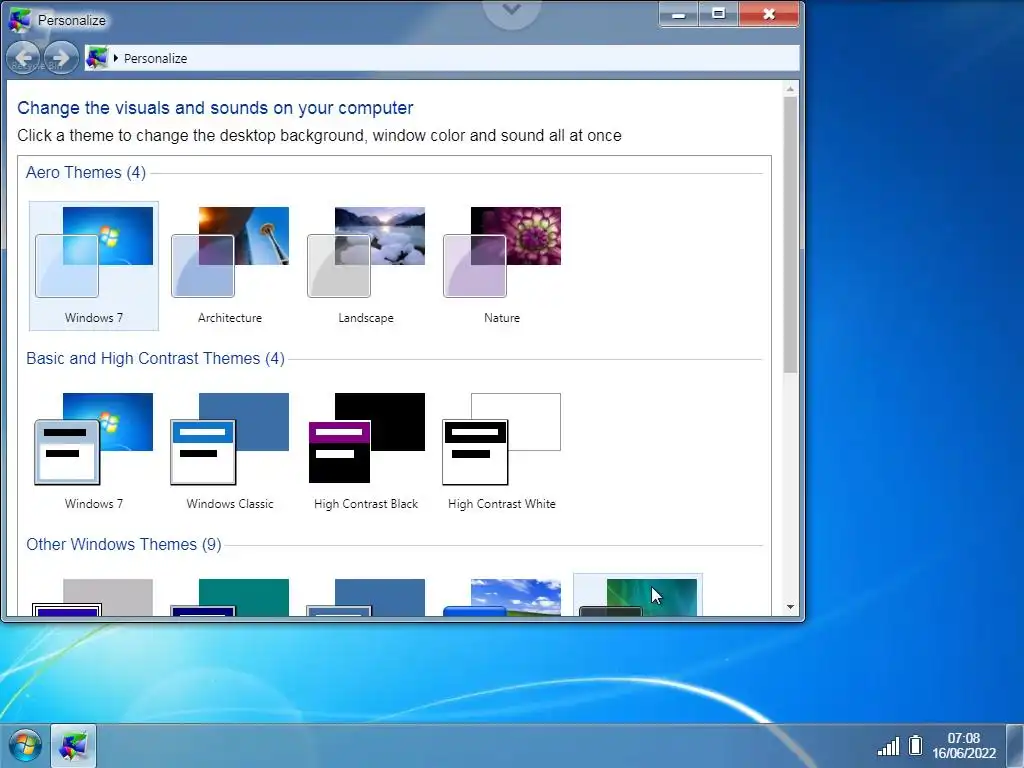Click the down chevron at the window top

pyautogui.click(x=511, y=9)
